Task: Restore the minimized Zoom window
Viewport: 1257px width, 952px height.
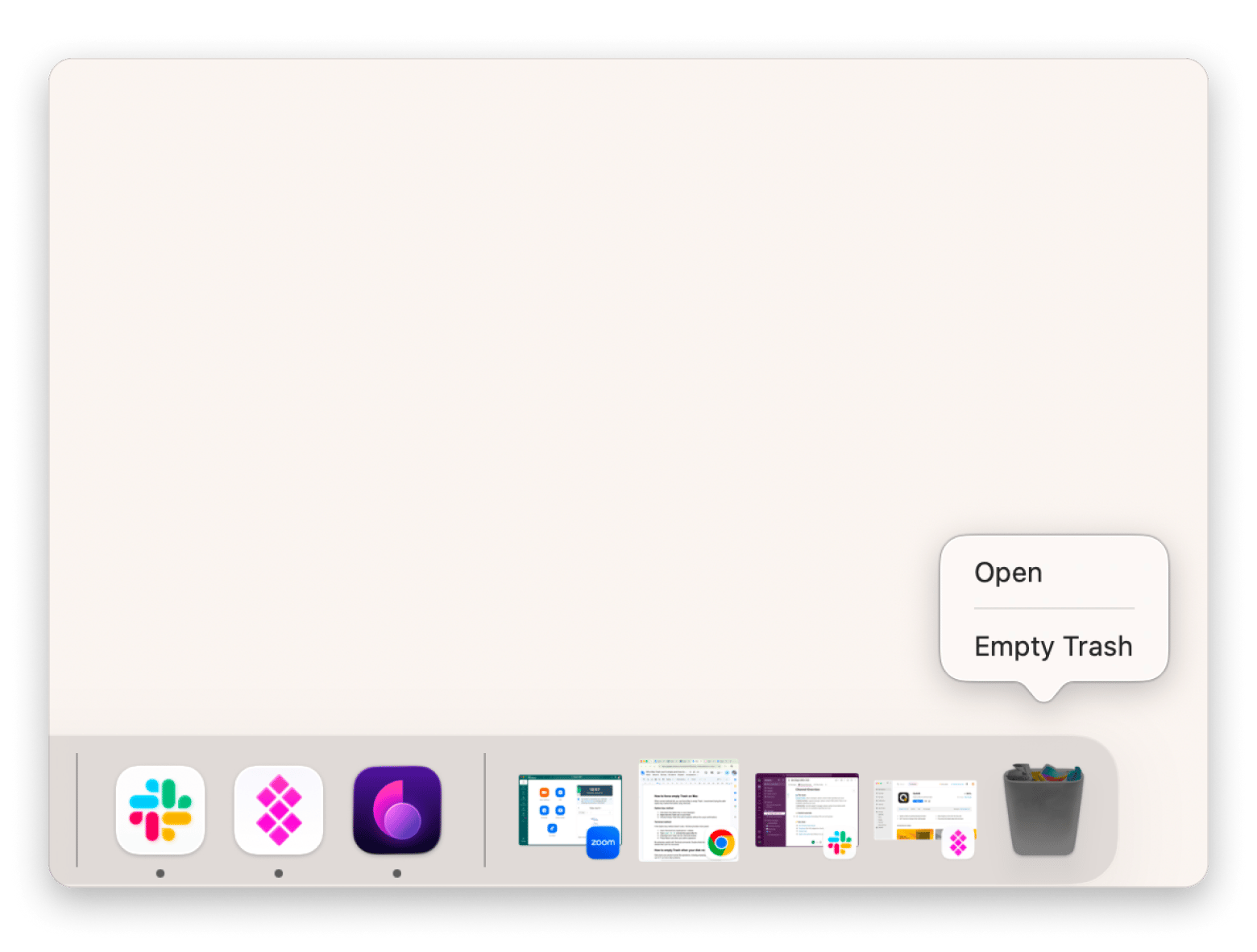Action: tap(570, 810)
